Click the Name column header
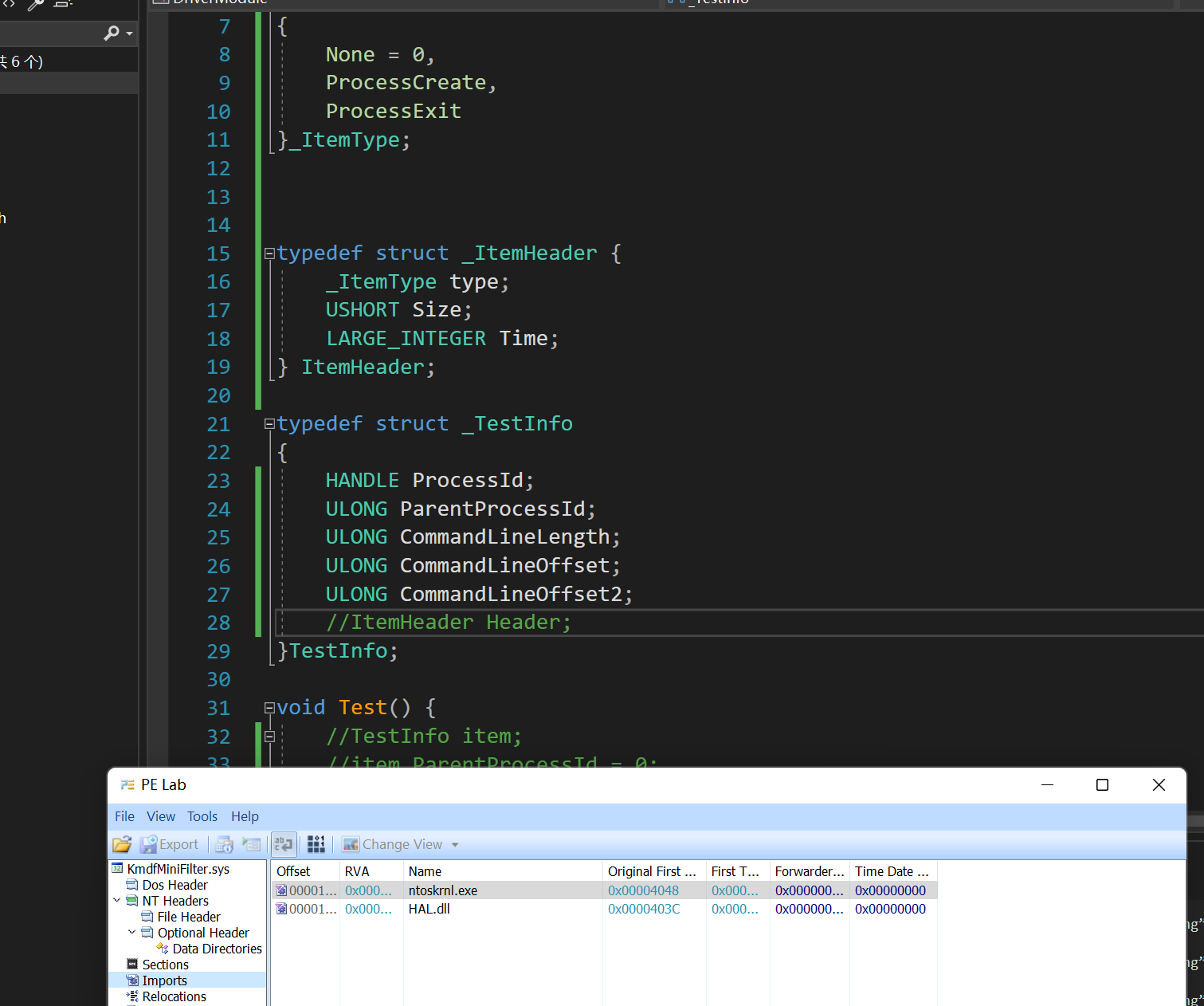 pos(503,871)
